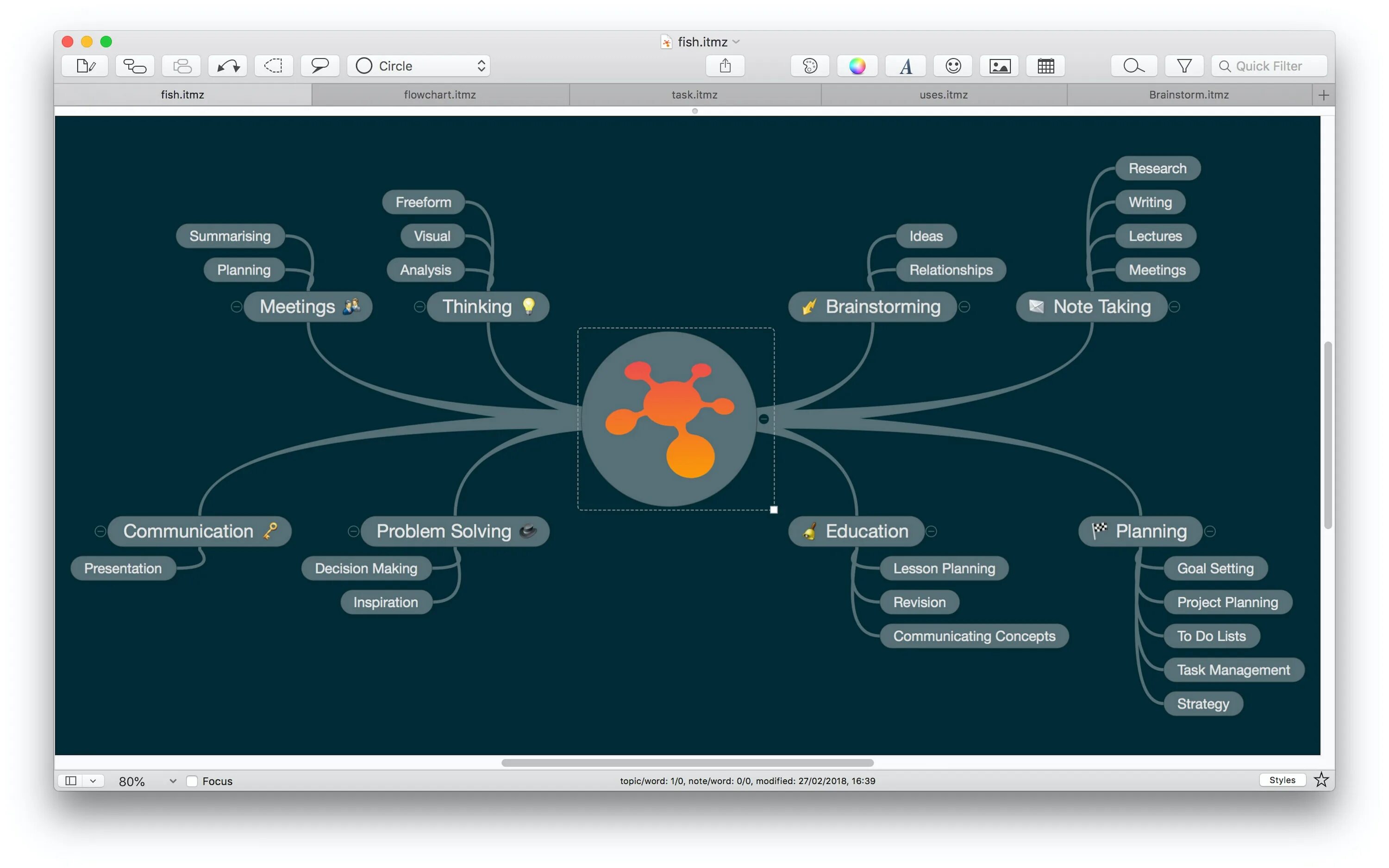Open the color wheel picker

coord(857,66)
